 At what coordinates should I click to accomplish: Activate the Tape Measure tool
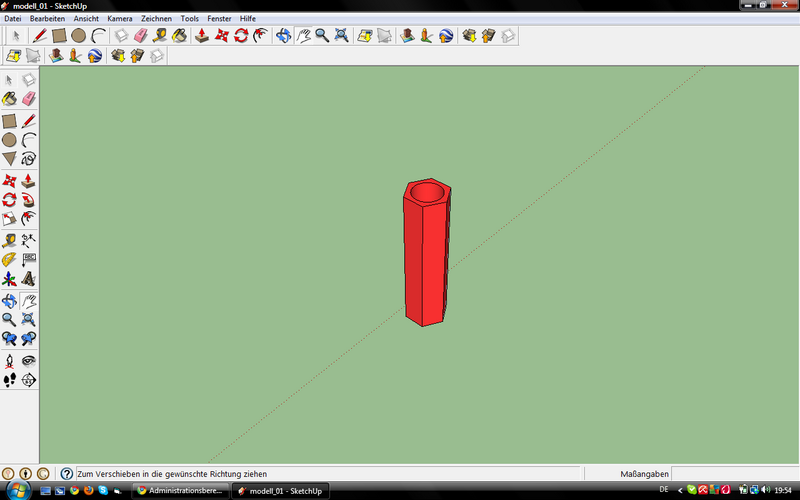[x=9, y=240]
